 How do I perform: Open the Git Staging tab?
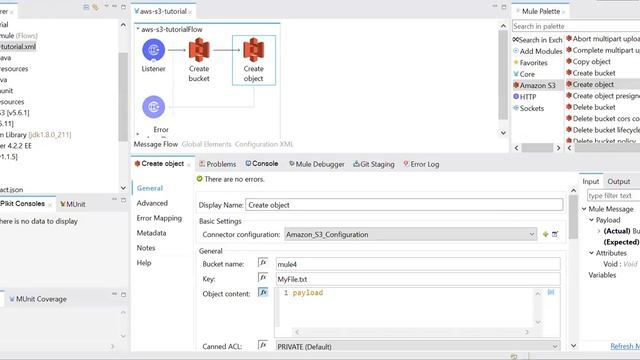(373, 164)
